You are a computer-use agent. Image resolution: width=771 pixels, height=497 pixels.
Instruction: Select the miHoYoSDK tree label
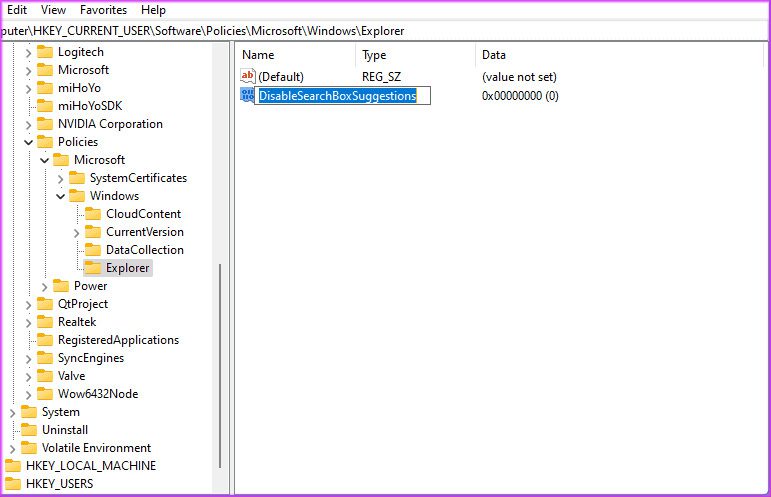[90, 106]
